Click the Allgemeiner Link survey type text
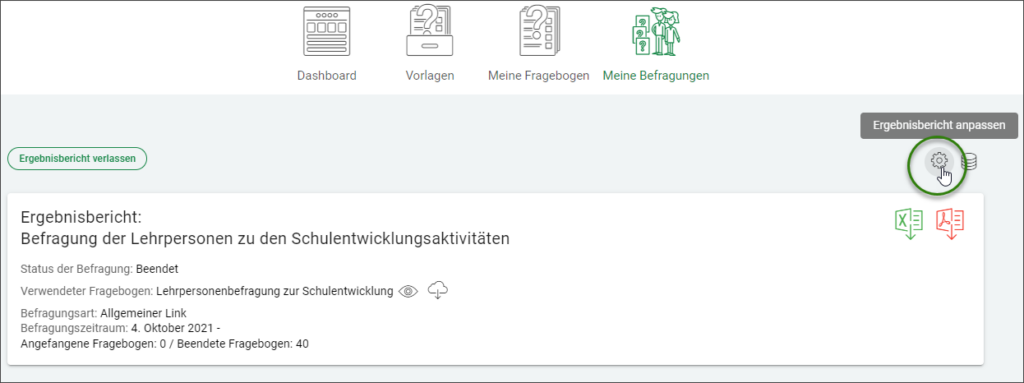The image size is (1024, 383). 144,313
